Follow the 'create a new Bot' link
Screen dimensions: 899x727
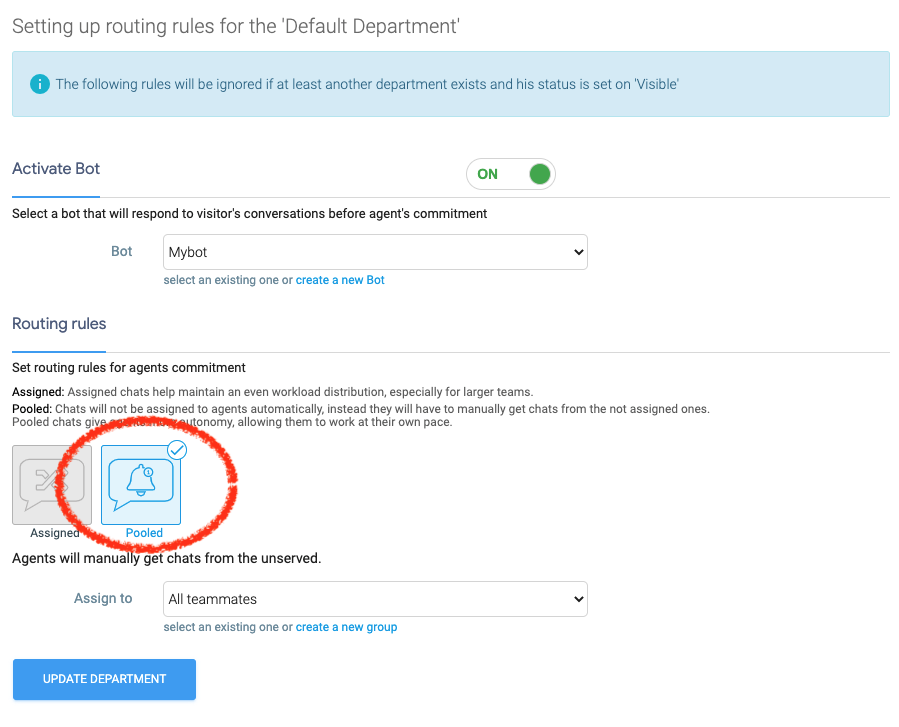(x=340, y=280)
